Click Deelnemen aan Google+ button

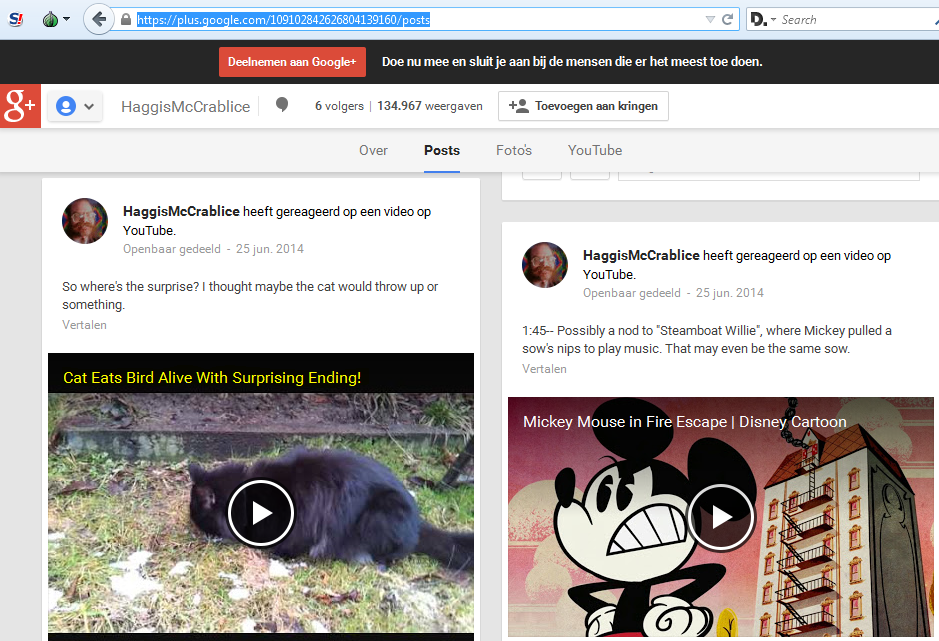point(292,62)
